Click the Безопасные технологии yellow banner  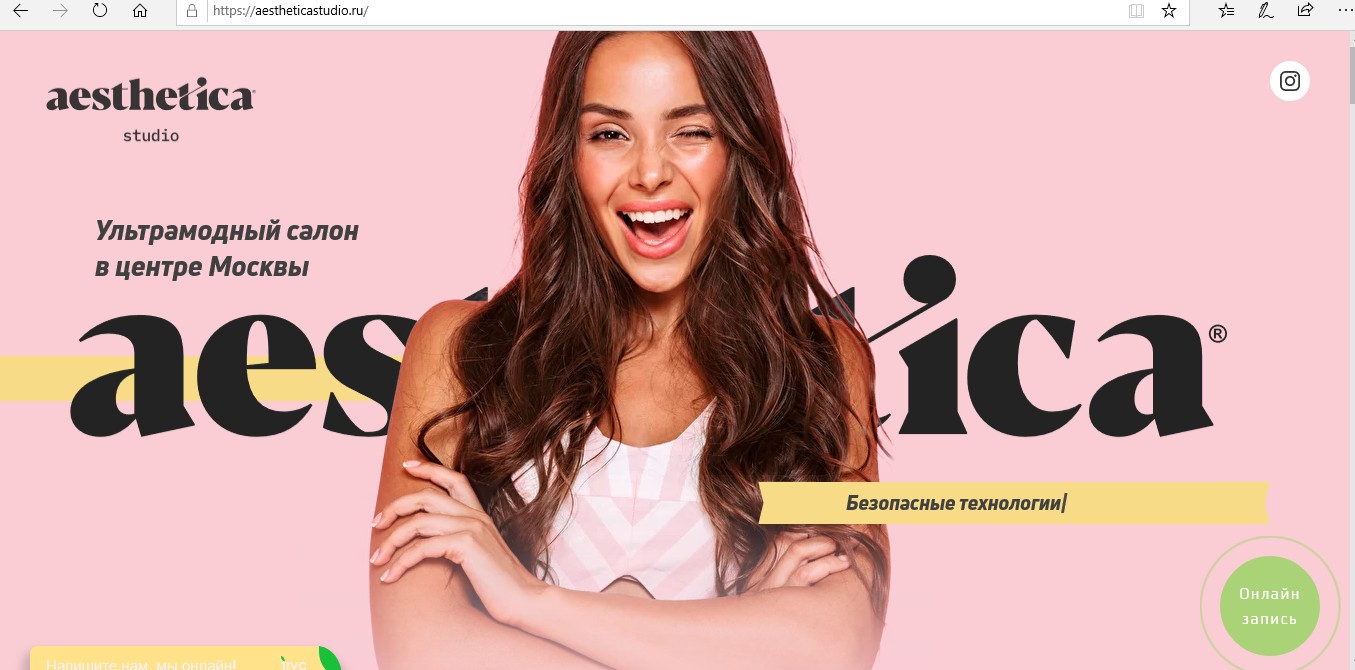[1013, 503]
